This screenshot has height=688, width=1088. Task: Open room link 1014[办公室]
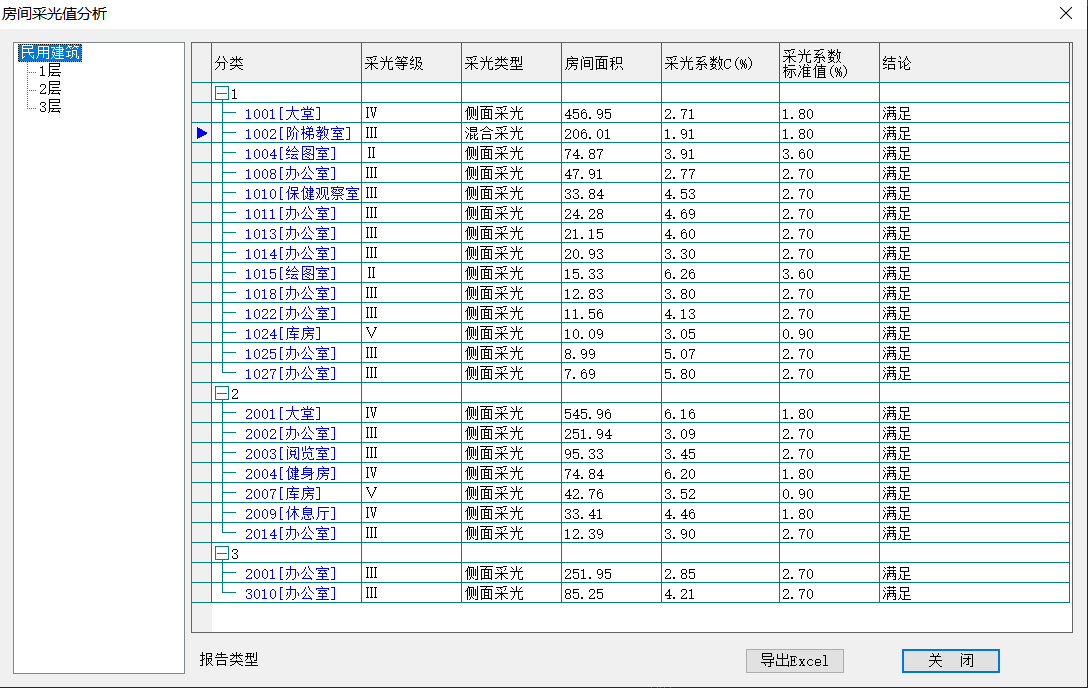coord(290,254)
